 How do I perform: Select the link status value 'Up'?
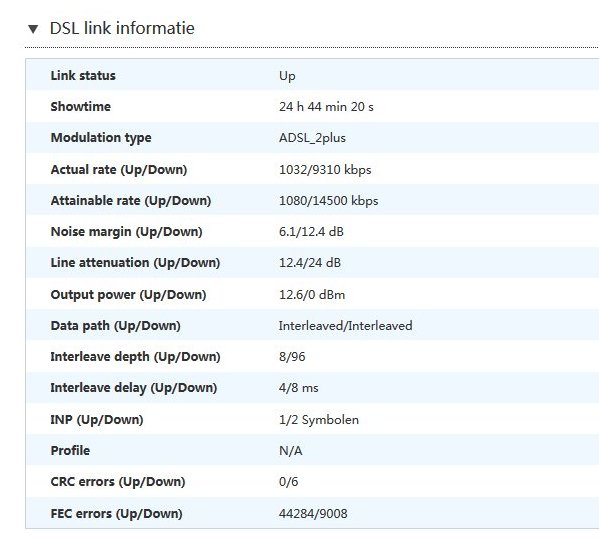pyautogui.click(x=287, y=76)
